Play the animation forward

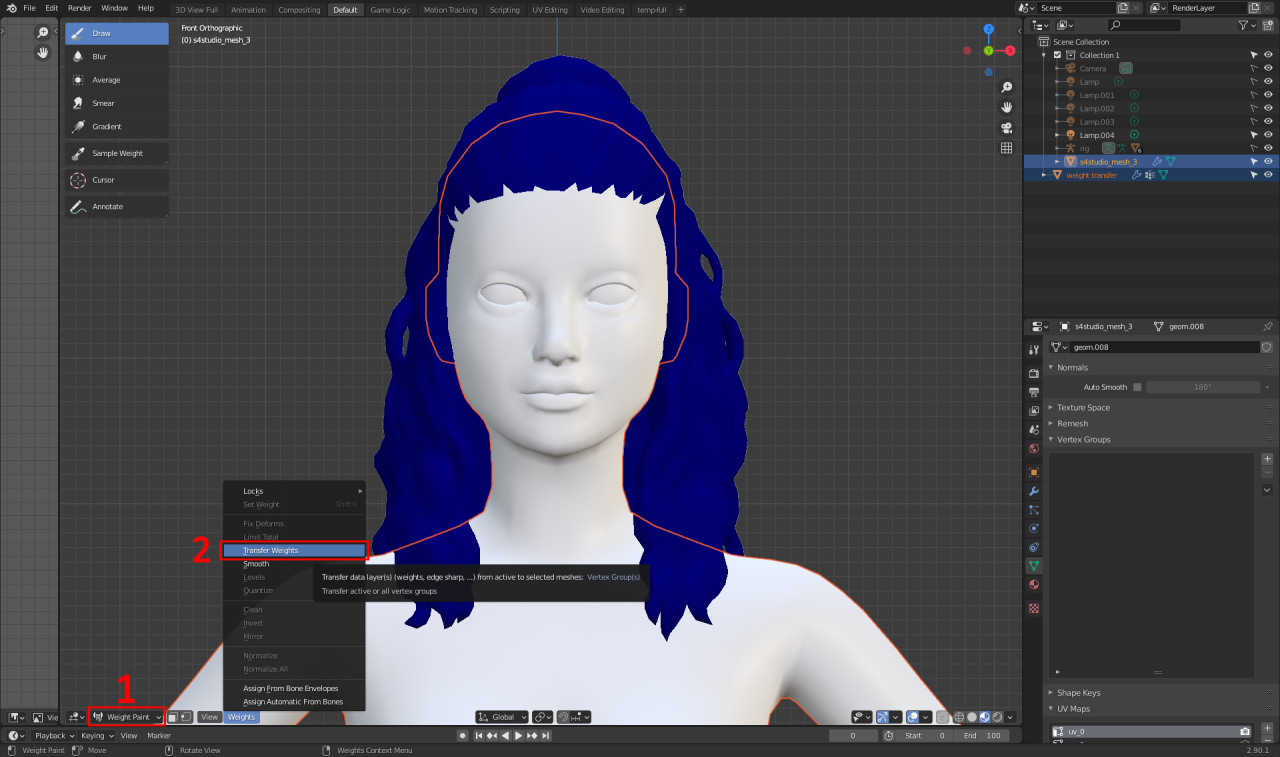point(521,736)
